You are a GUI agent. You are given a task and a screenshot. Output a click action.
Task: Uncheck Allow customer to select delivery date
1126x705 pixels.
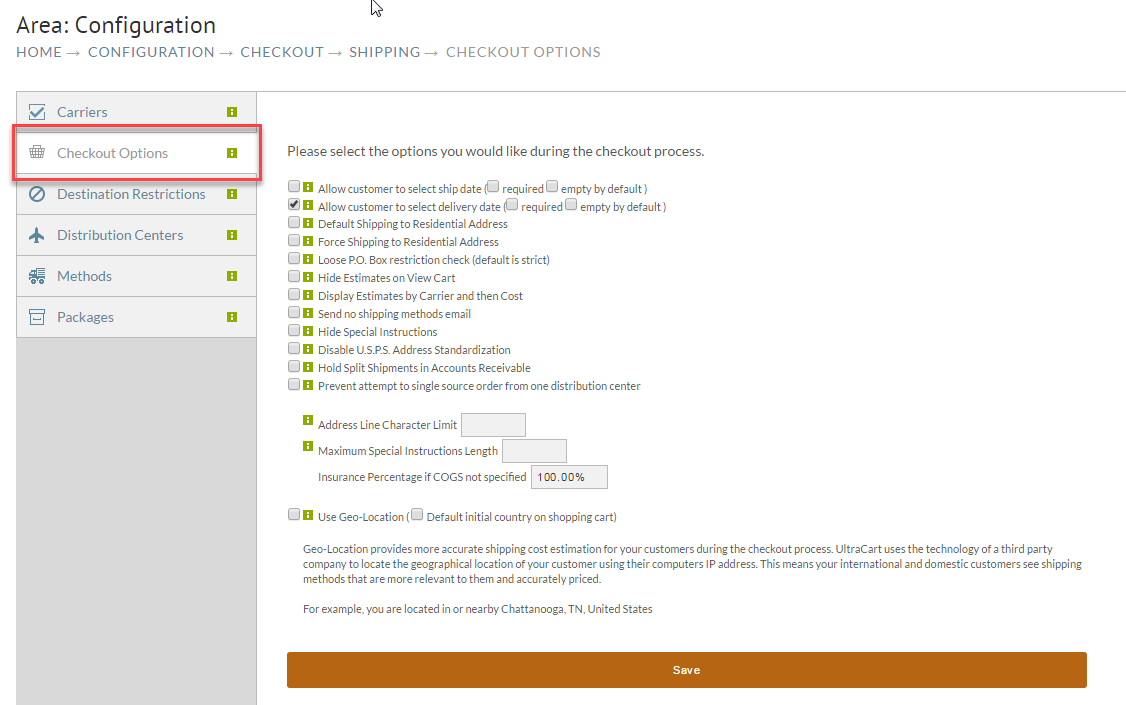[294, 205]
